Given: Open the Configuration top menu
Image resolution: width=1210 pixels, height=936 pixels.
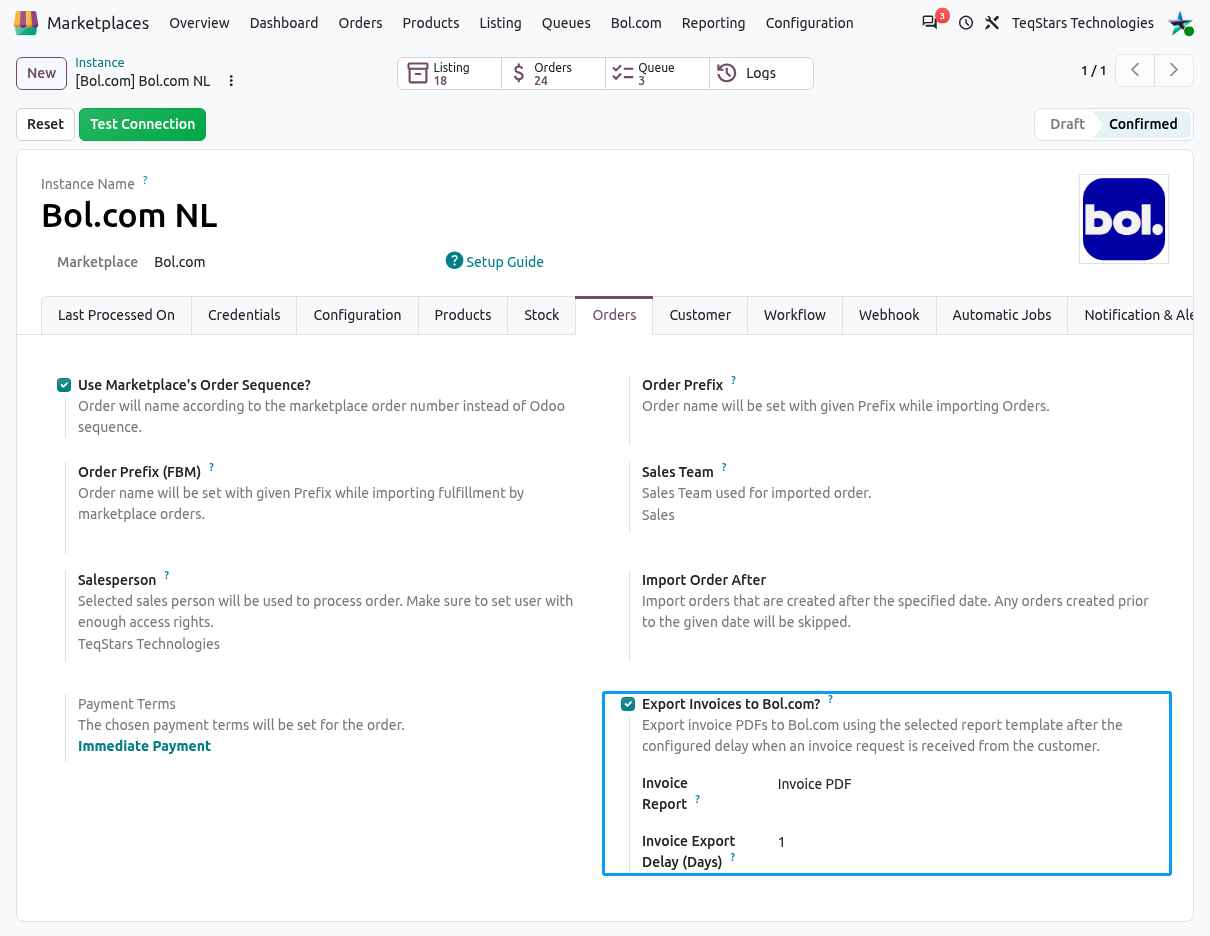Looking at the screenshot, I should pyautogui.click(x=810, y=22).
